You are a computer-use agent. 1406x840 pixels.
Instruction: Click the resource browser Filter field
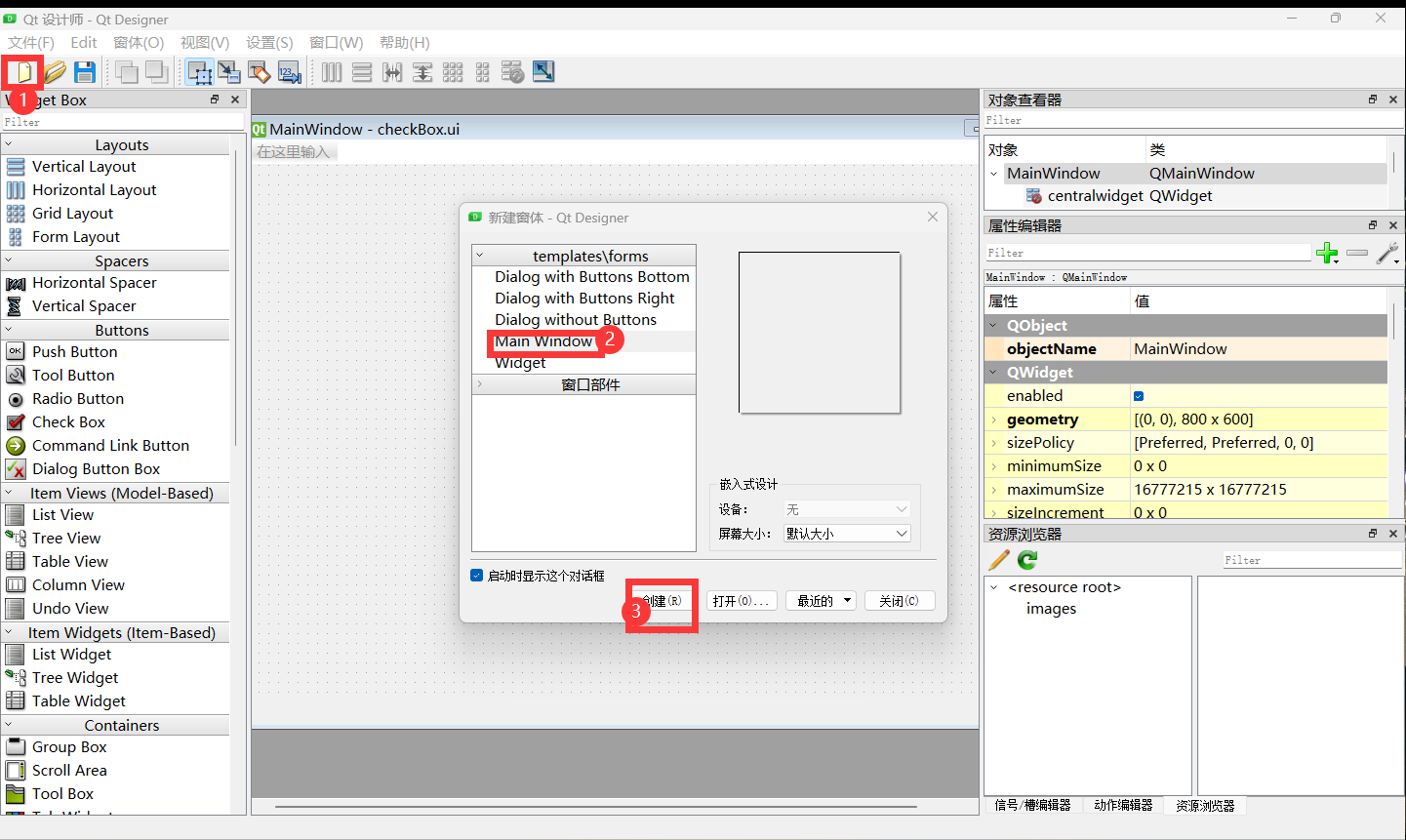pyautogui.click(x=1311, y=560)
